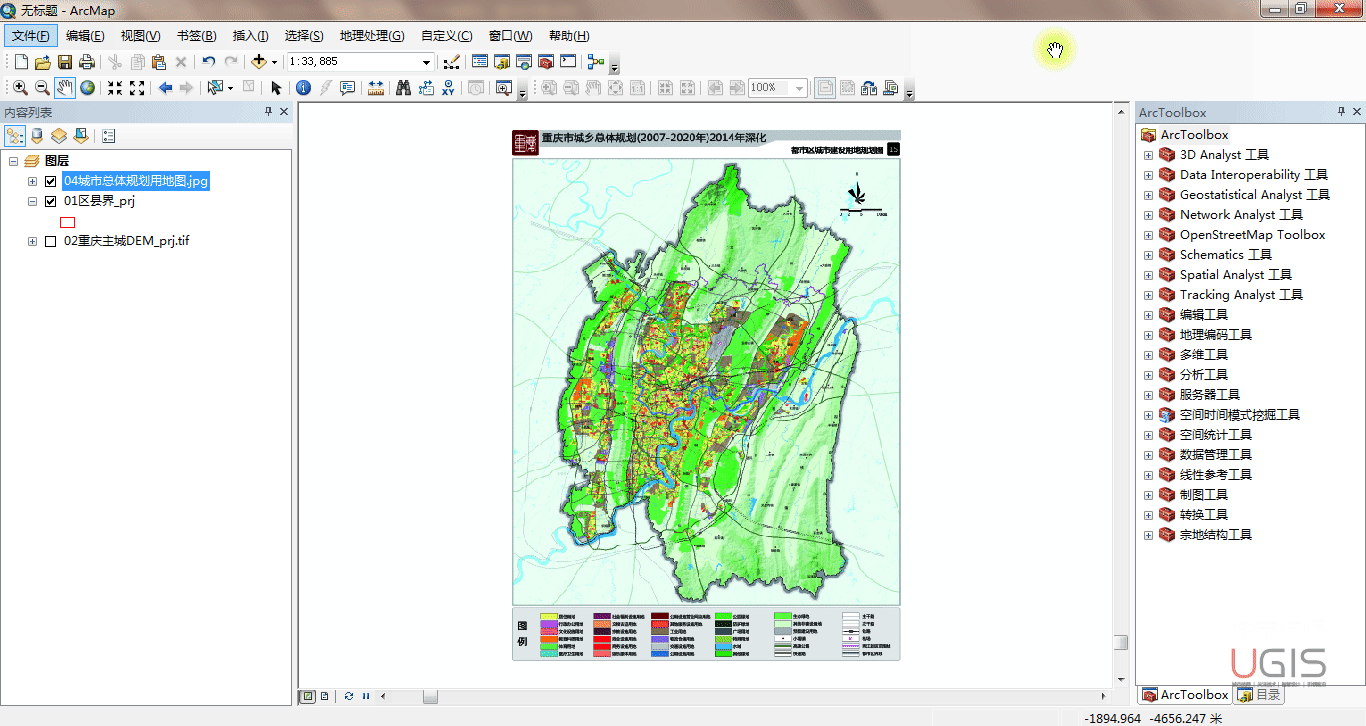Activate the Identify tool
1366x726 pixels.
pyautogui.click(x=303, y=88)
